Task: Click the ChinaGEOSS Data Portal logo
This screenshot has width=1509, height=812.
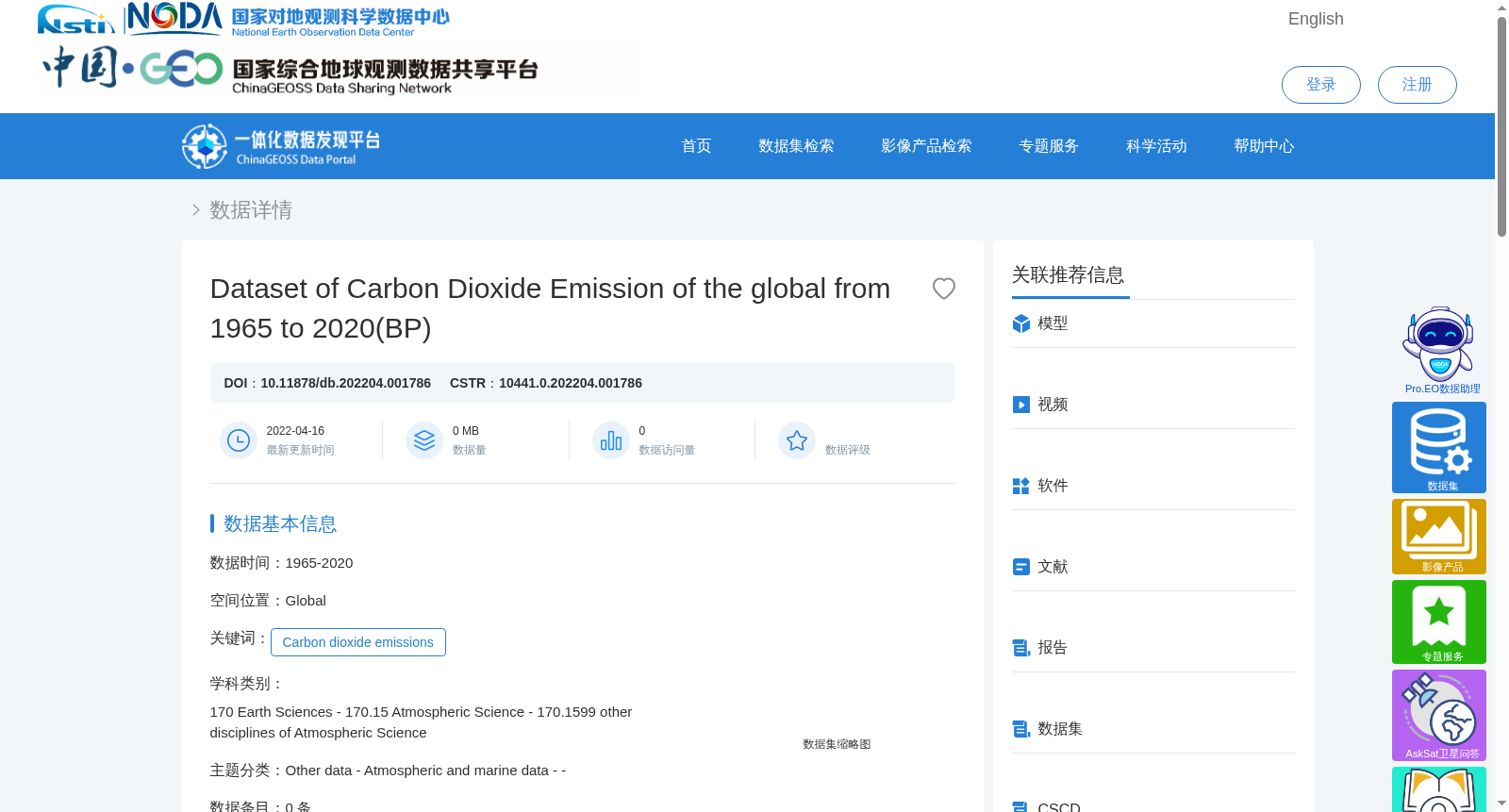Action: click(281, 146)
